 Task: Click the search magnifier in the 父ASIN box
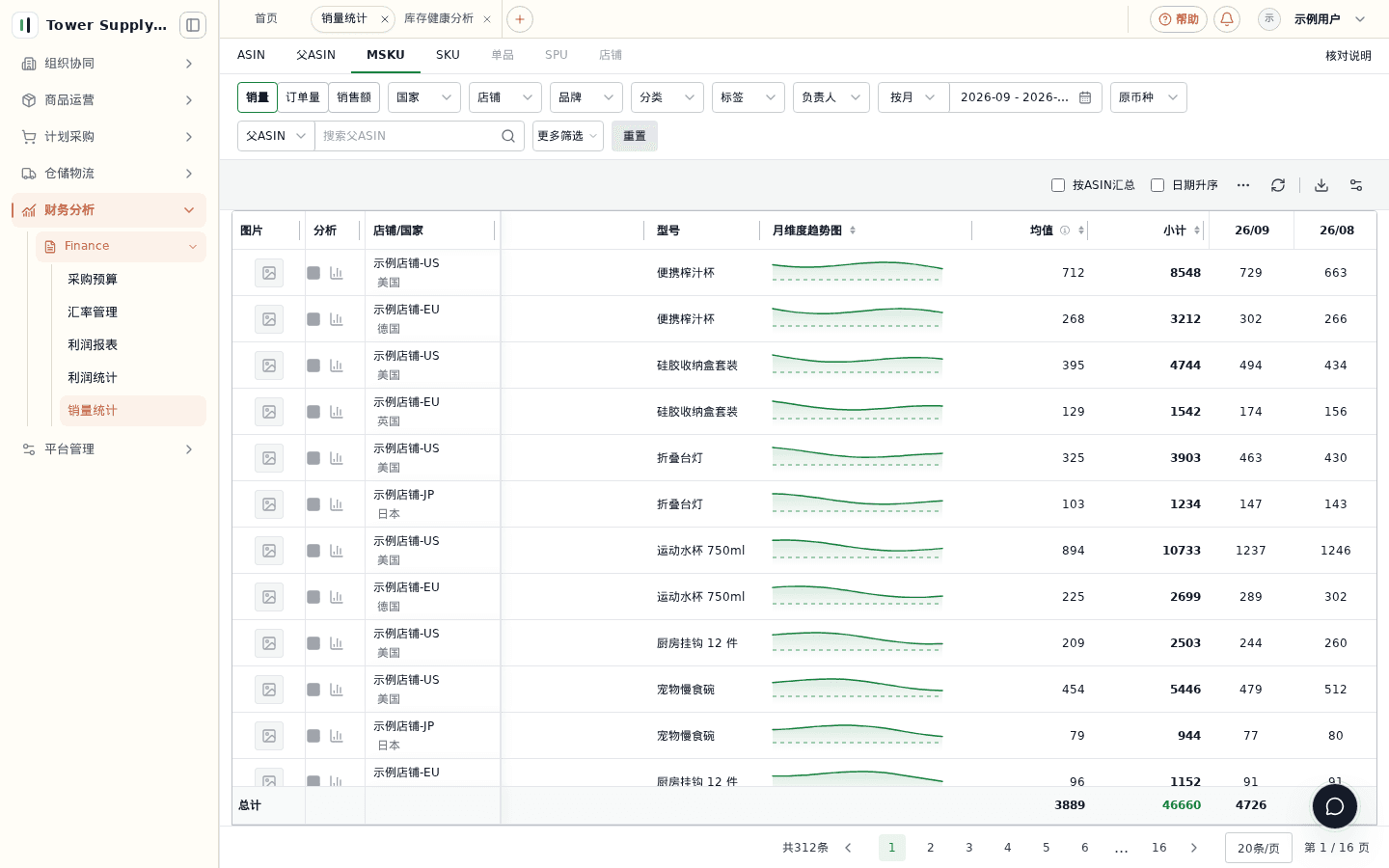pos(508,136)
